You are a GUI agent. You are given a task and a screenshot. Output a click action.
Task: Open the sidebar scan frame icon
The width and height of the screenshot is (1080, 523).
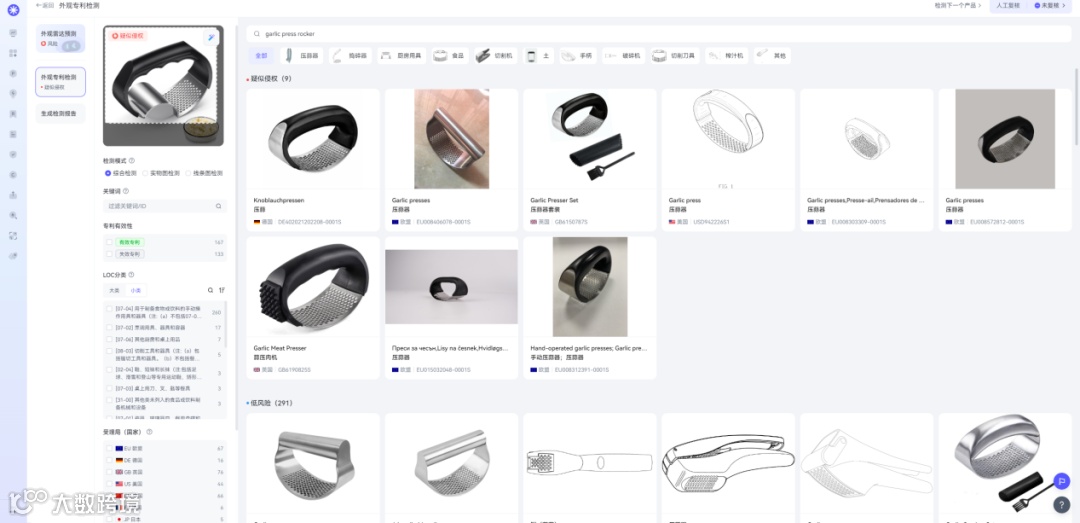coord(13,236)
